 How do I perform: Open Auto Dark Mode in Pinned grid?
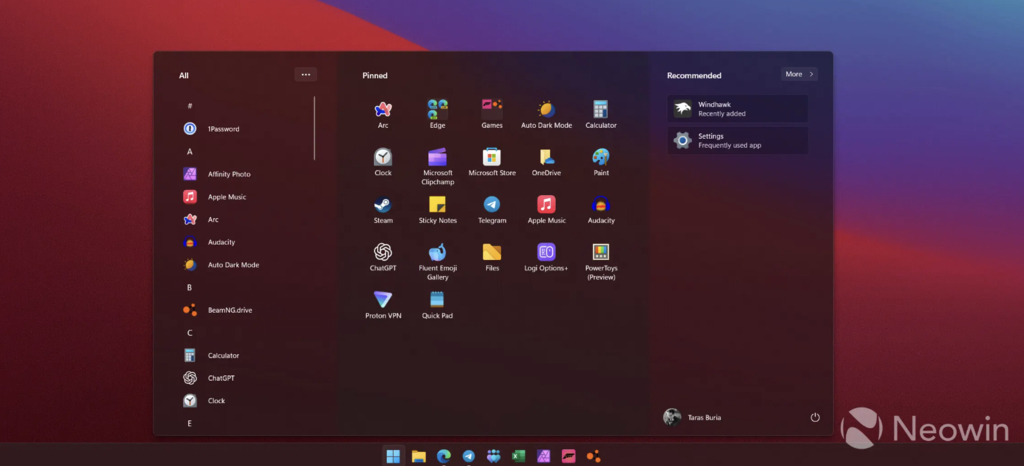(x=547, y=114)
